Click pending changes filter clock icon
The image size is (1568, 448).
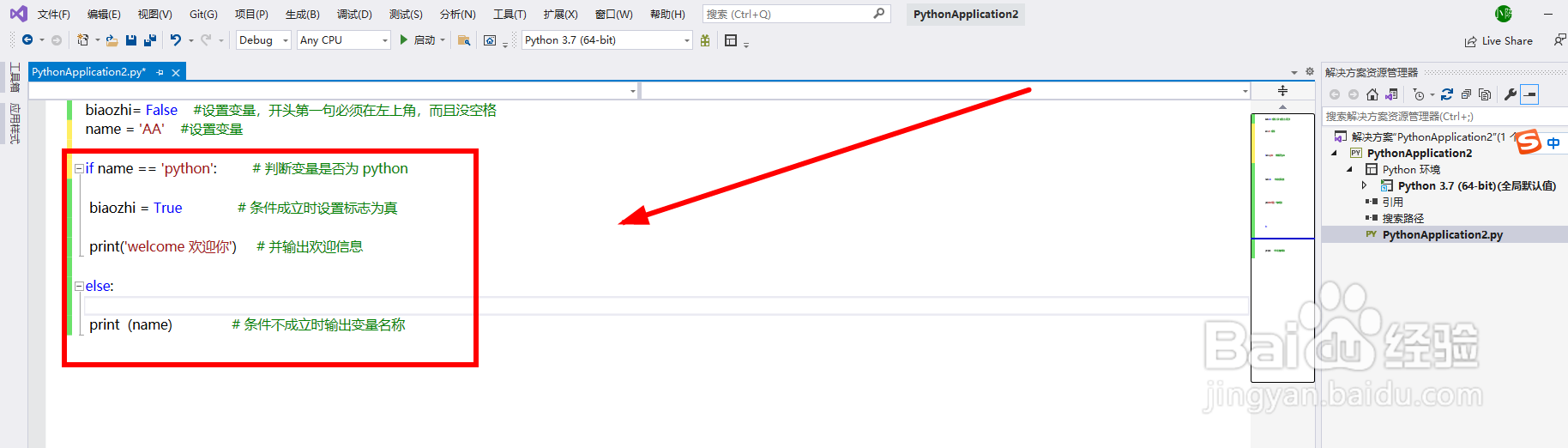(x=1419, y=94)
